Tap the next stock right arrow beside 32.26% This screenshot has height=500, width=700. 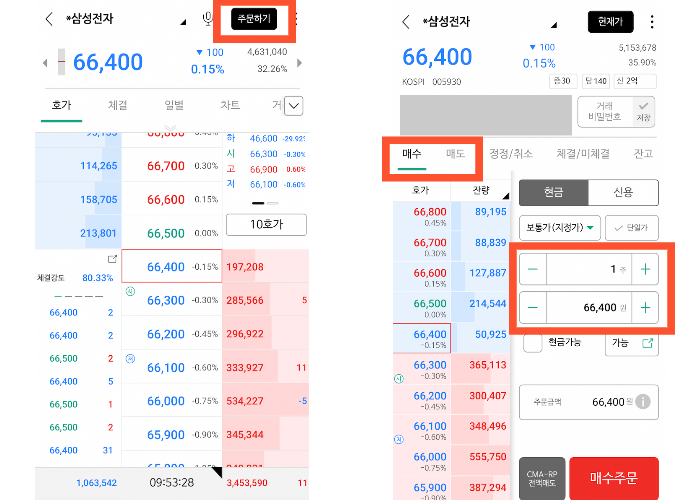pyautogui.click(x=299, y=63)
